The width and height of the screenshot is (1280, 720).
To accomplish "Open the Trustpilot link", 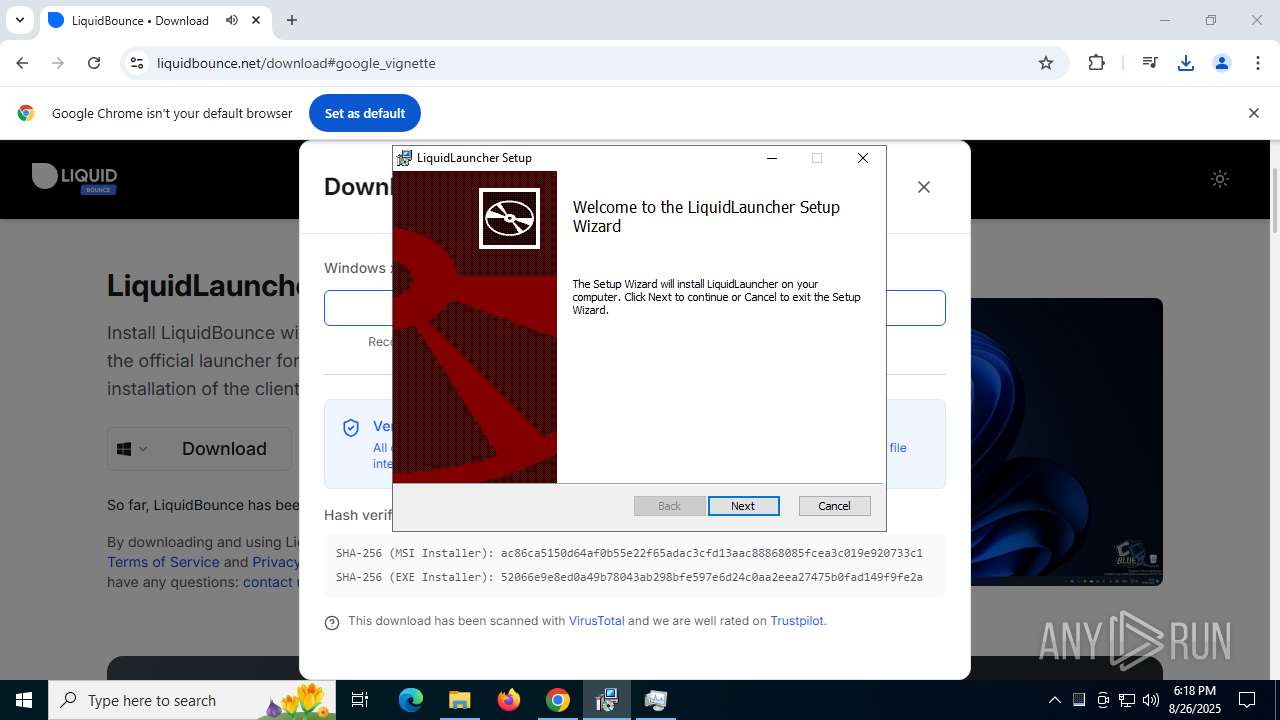I will pos(797,621).
